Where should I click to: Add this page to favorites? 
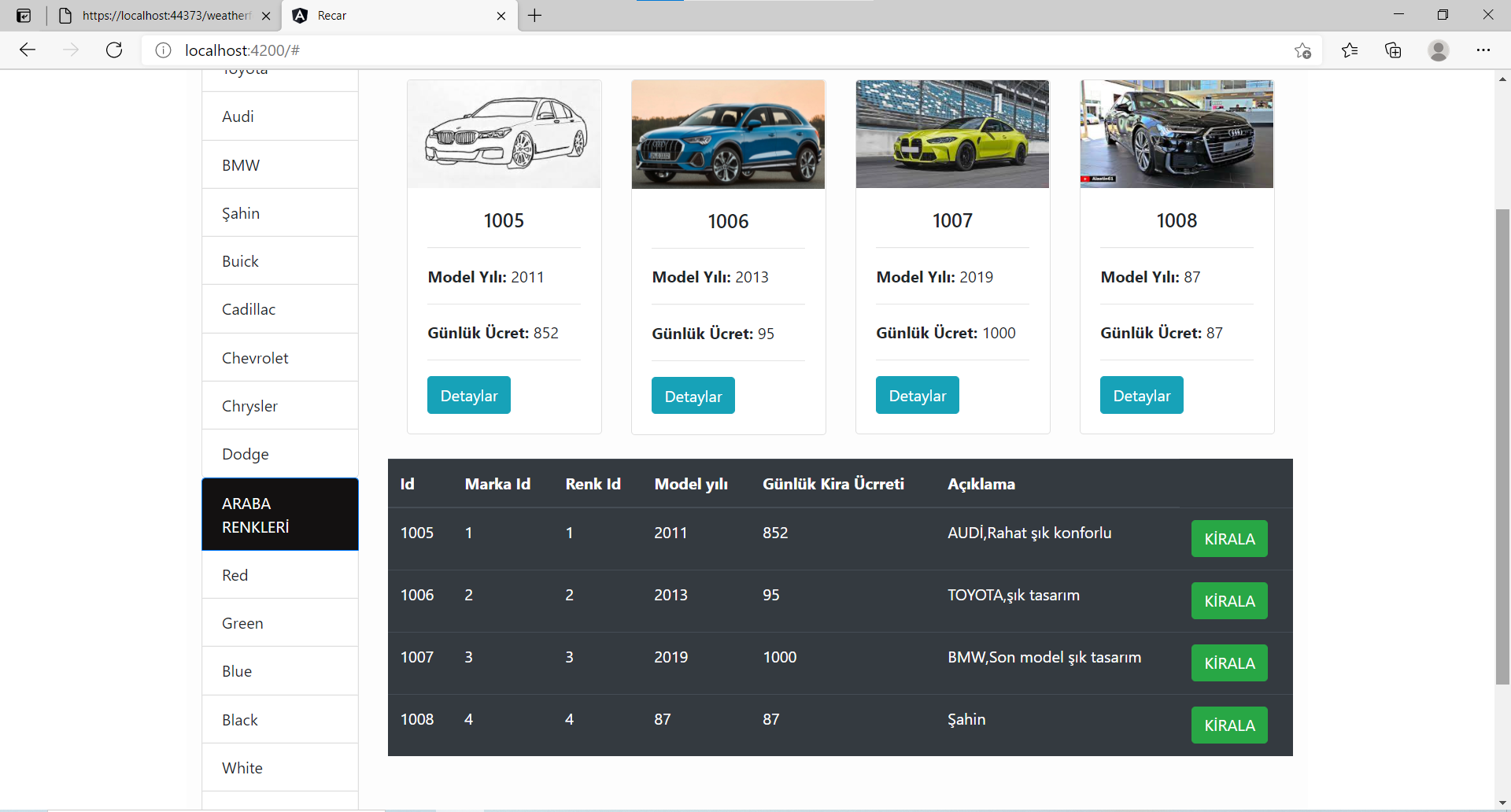(1302, 50)
